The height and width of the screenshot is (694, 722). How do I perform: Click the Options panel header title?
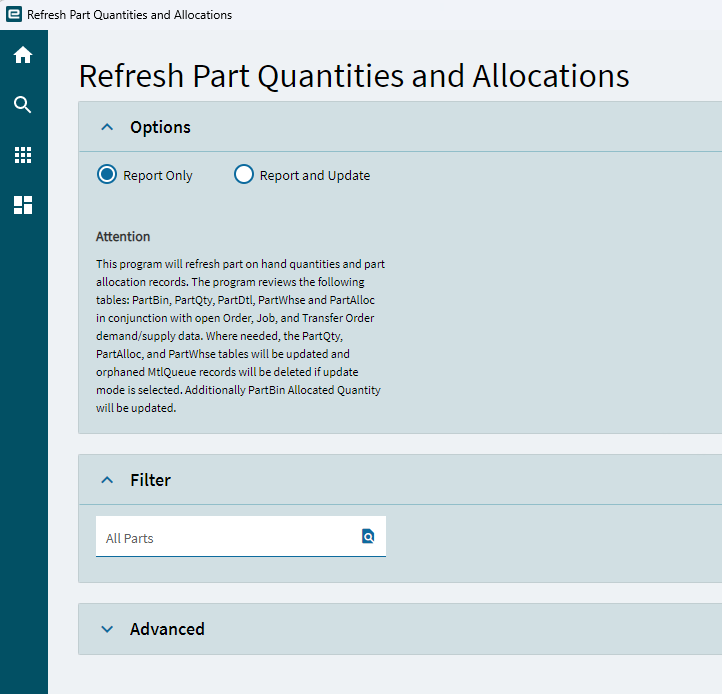[x=160, y=127]
